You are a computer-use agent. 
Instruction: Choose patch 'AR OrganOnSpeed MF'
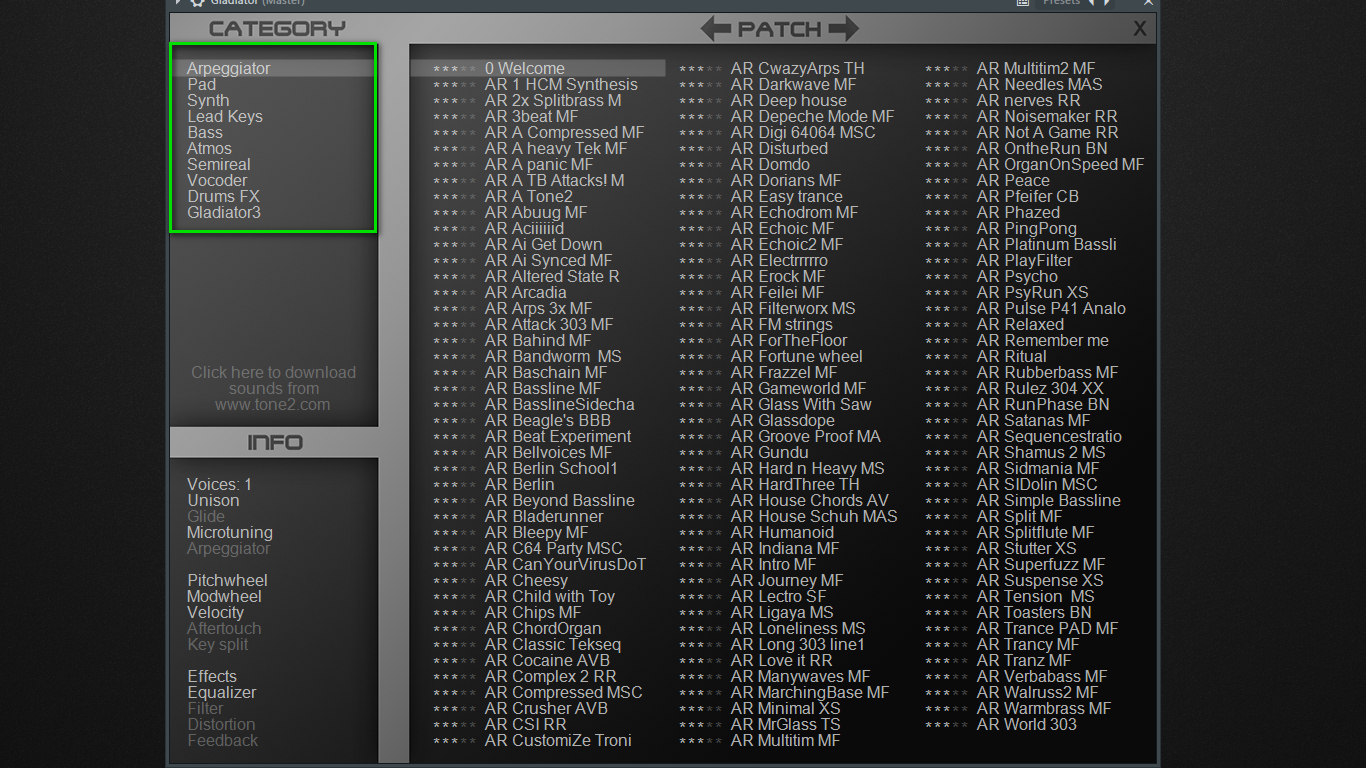click(1060, 165)
